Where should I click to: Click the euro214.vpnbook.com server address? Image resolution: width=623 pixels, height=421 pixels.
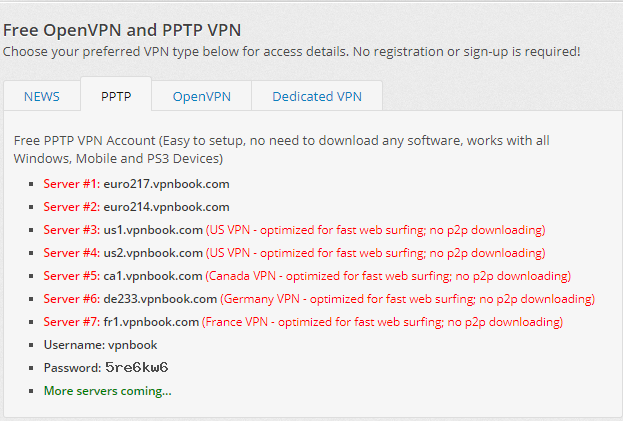tap(166, 207)
